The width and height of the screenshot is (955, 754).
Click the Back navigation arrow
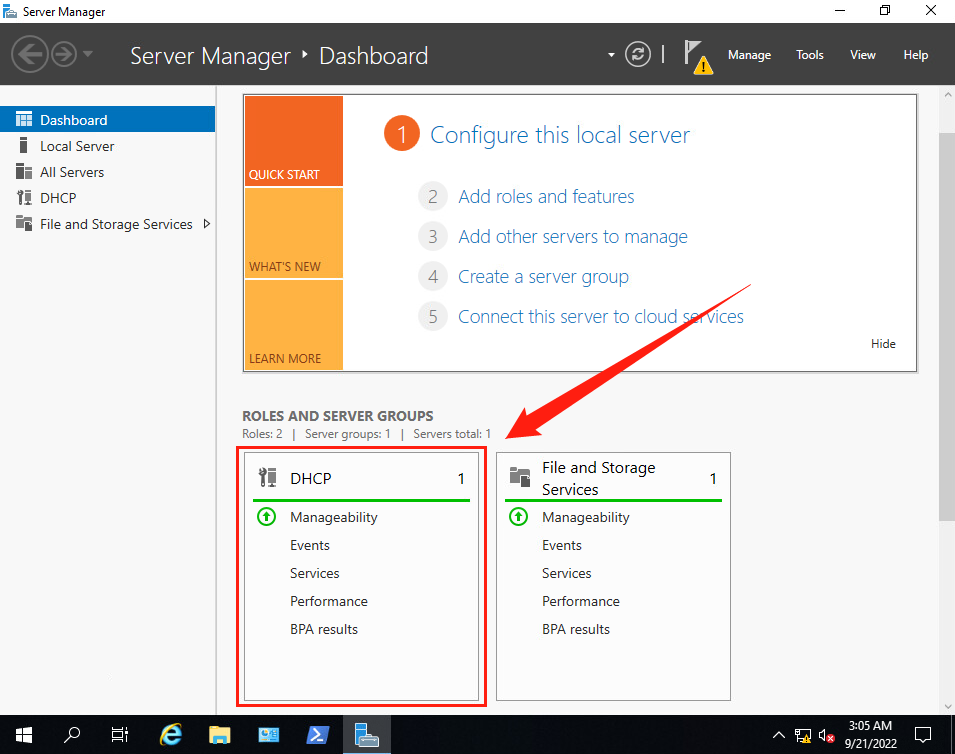[x=30, y=55]
